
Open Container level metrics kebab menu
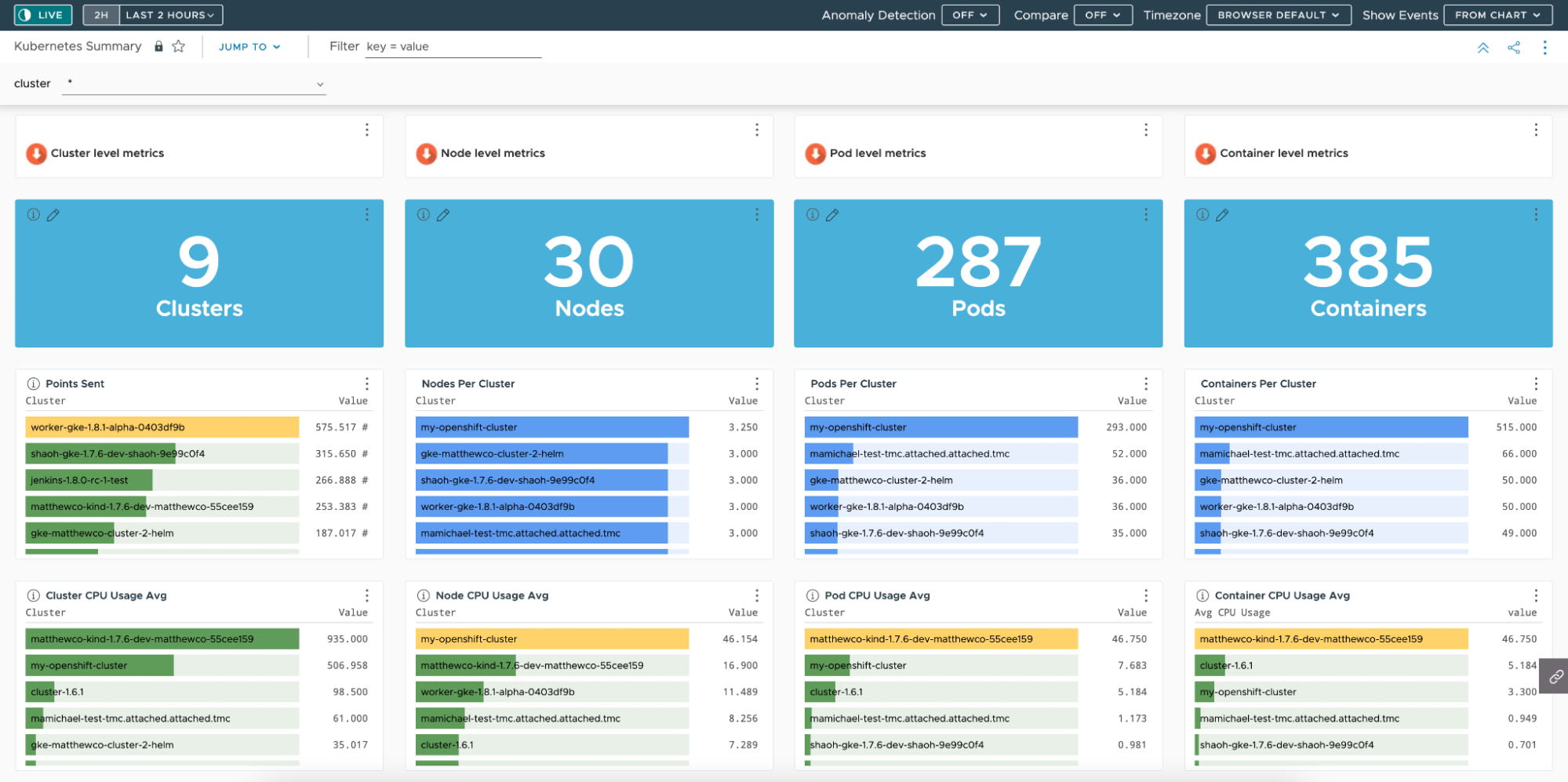[x=1535, y=129]
